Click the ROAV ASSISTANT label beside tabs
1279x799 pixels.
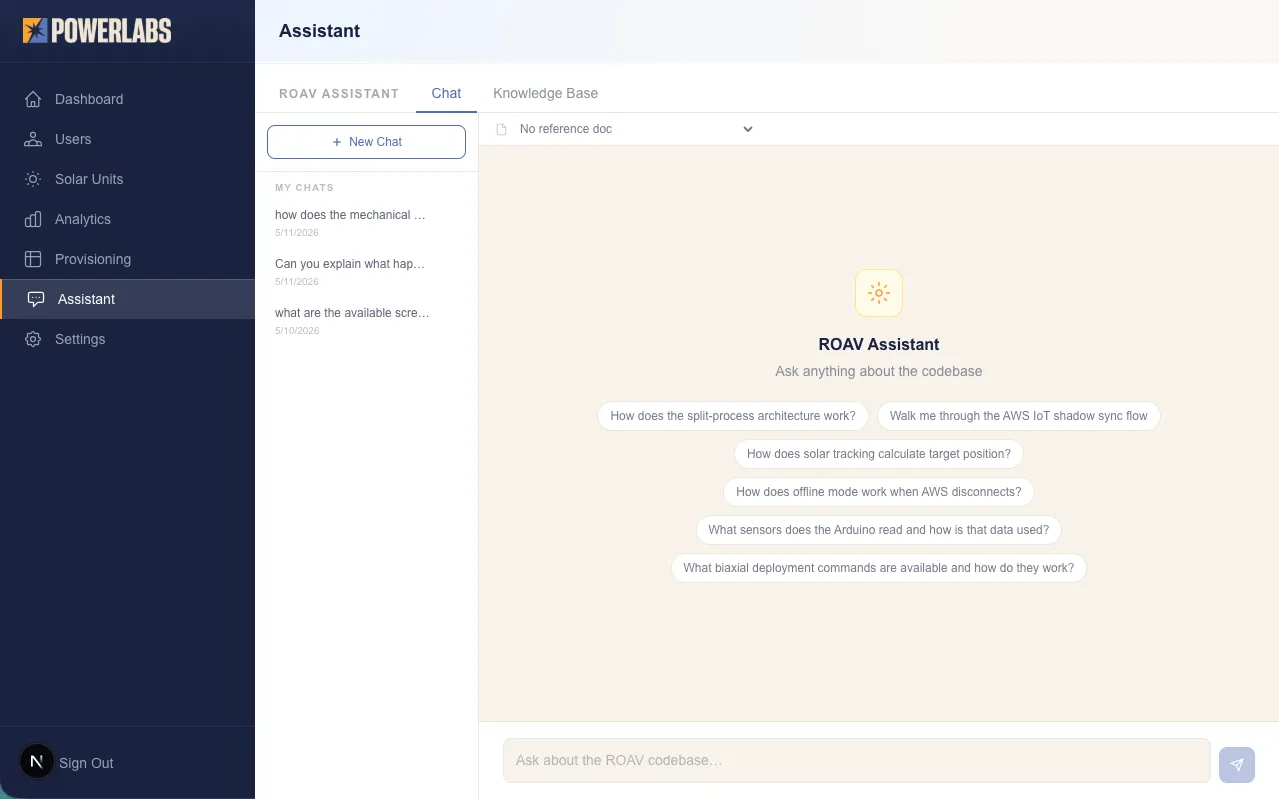coord(339,93)
